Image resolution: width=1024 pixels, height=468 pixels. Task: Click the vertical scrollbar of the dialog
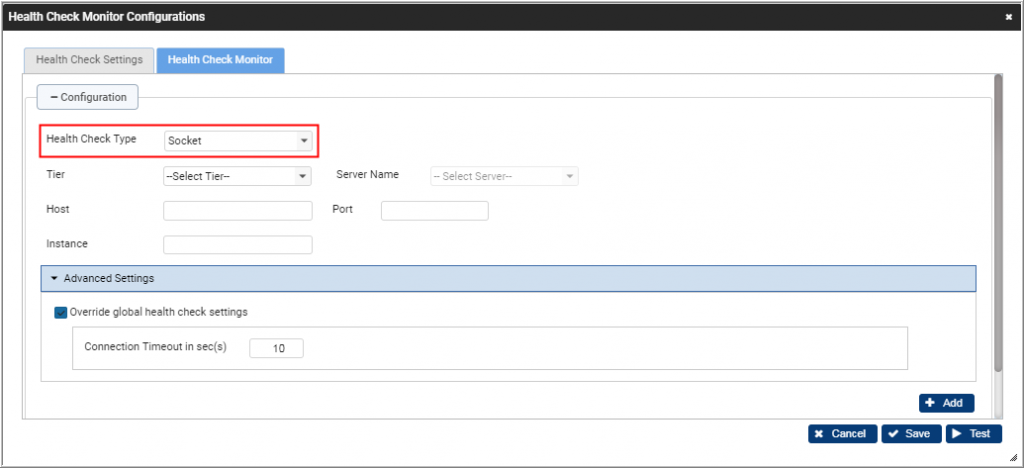(x=997, y=220)
